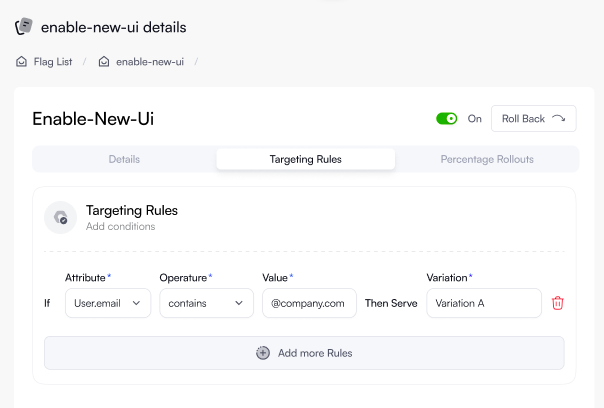Focus the Value field containing @company.com

tap(309, 303)
